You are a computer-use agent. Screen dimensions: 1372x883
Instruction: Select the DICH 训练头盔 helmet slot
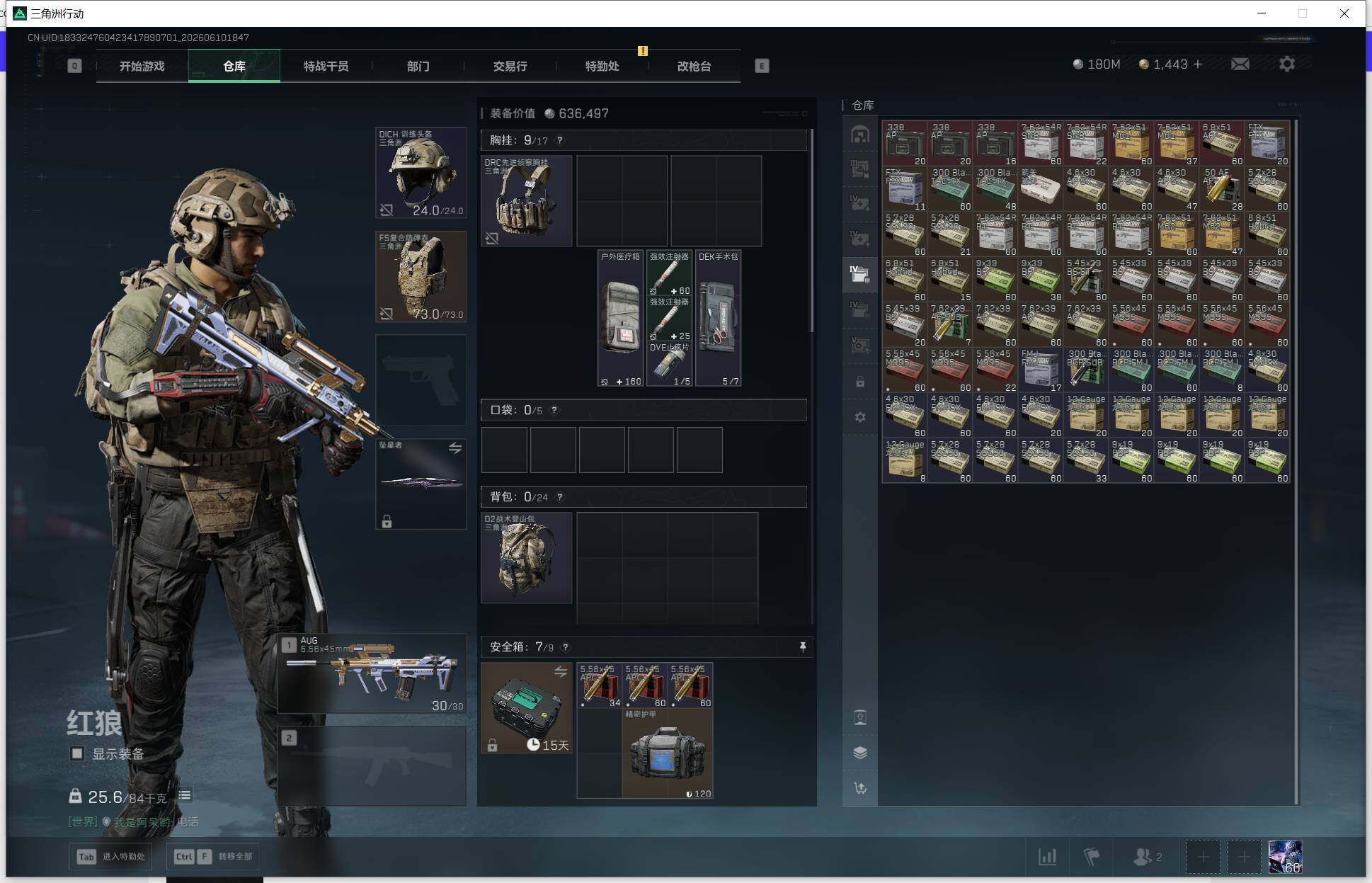(x=421, y=173)
